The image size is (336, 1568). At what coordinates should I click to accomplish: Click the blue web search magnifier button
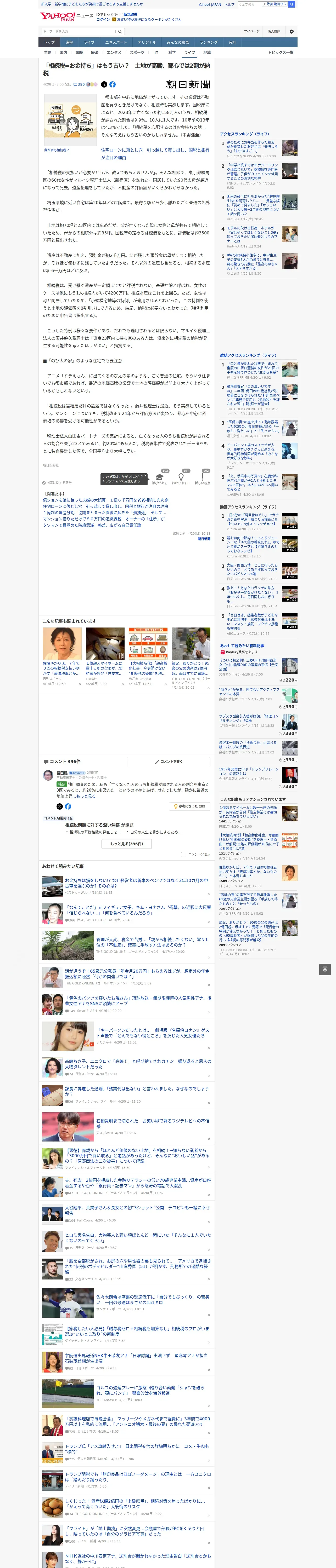pyautogui.click(x=292, y=4)
